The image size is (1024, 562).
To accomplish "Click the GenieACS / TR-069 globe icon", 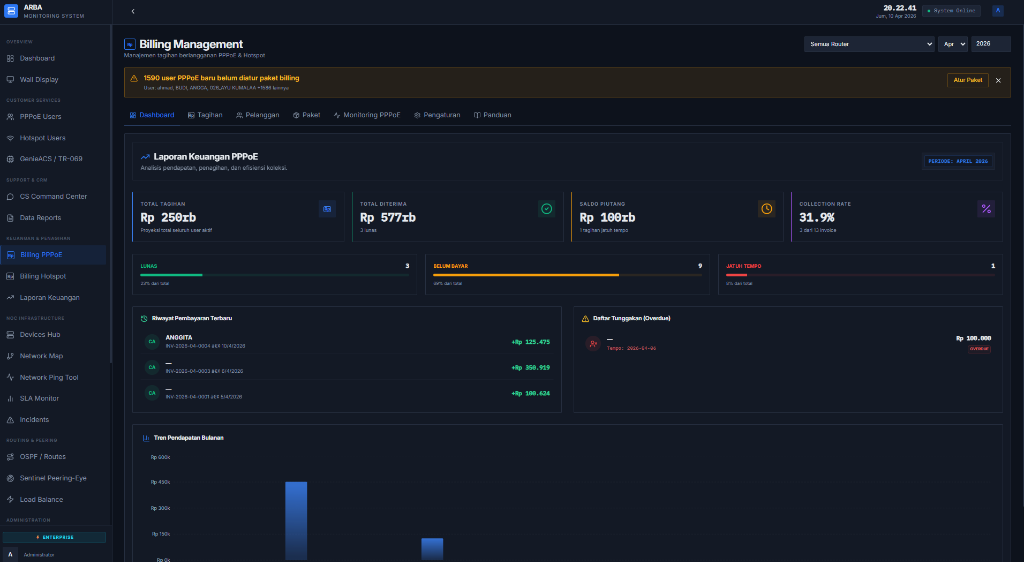I will [10, 159].
